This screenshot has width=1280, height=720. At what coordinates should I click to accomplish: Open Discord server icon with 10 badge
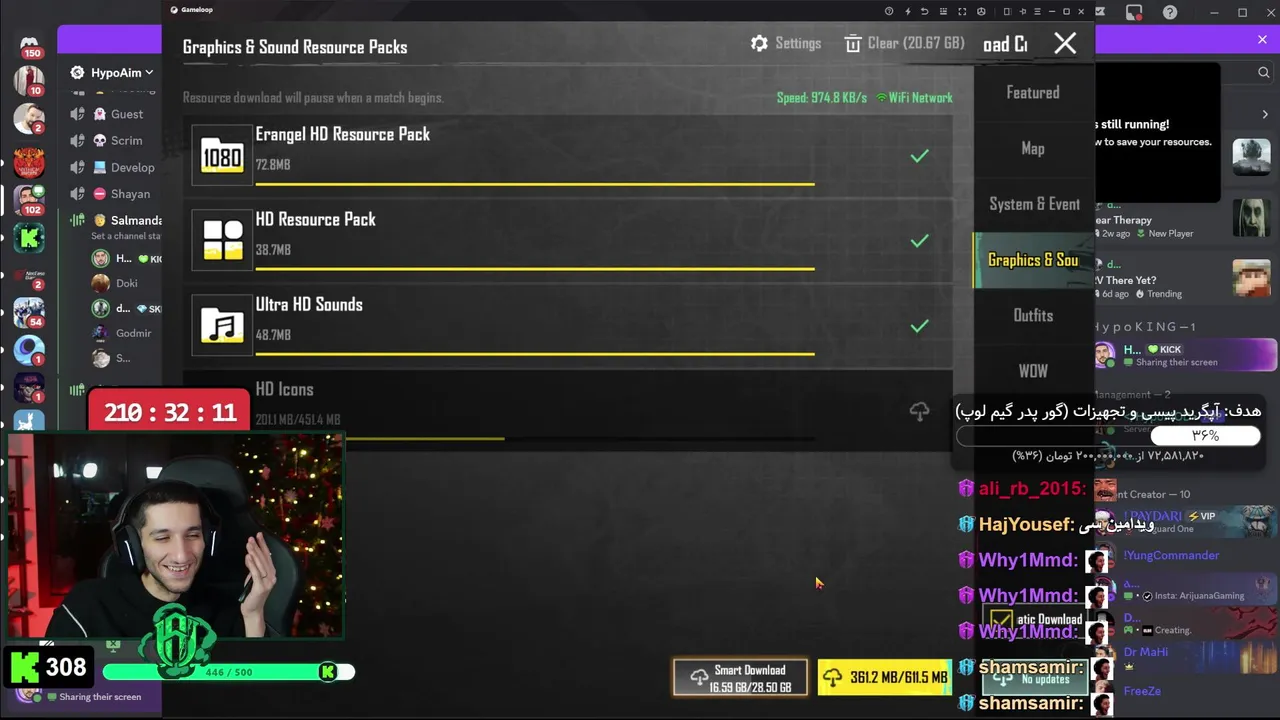point(29,80)
